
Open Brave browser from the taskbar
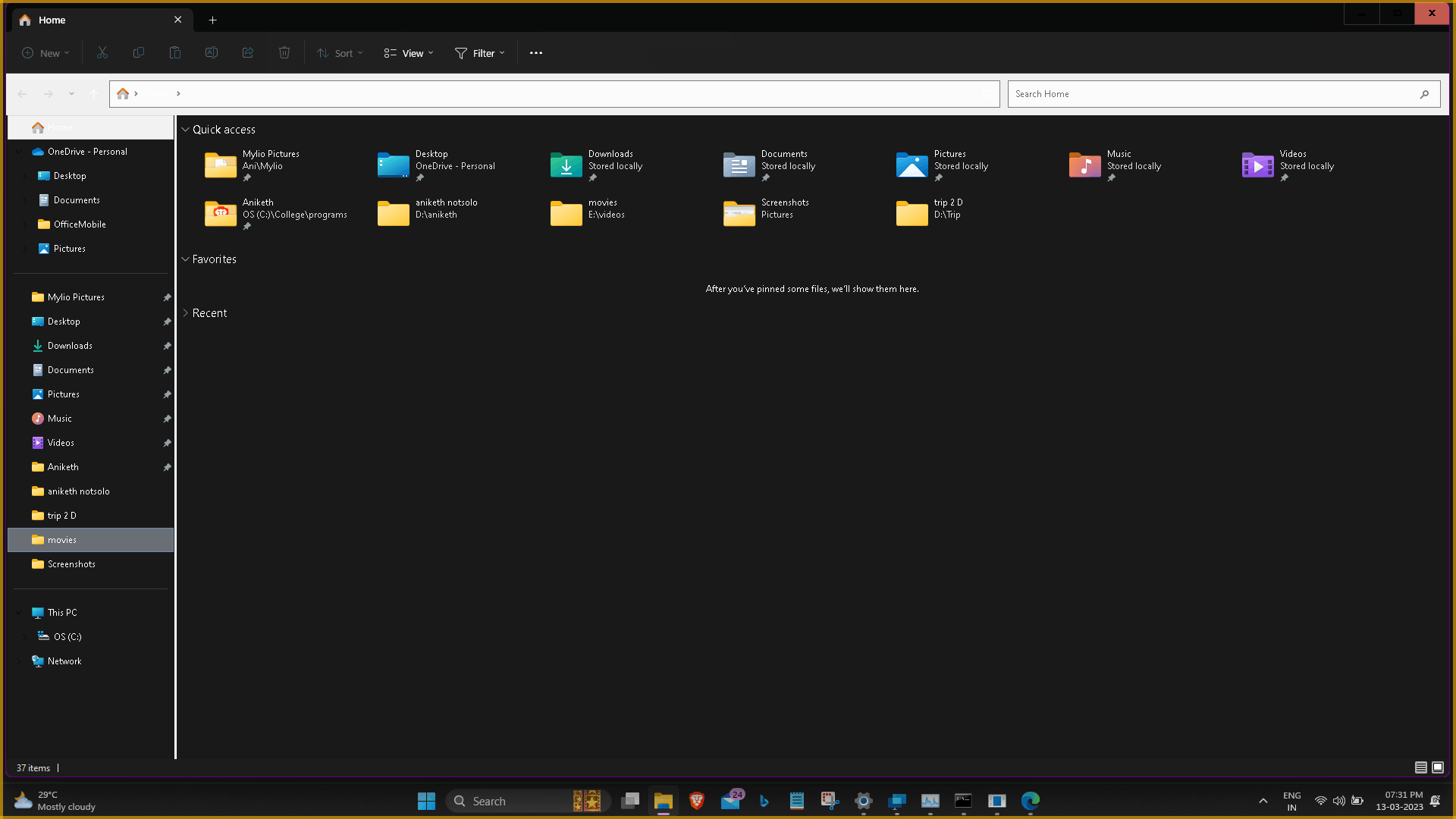(x=696, y=801)
